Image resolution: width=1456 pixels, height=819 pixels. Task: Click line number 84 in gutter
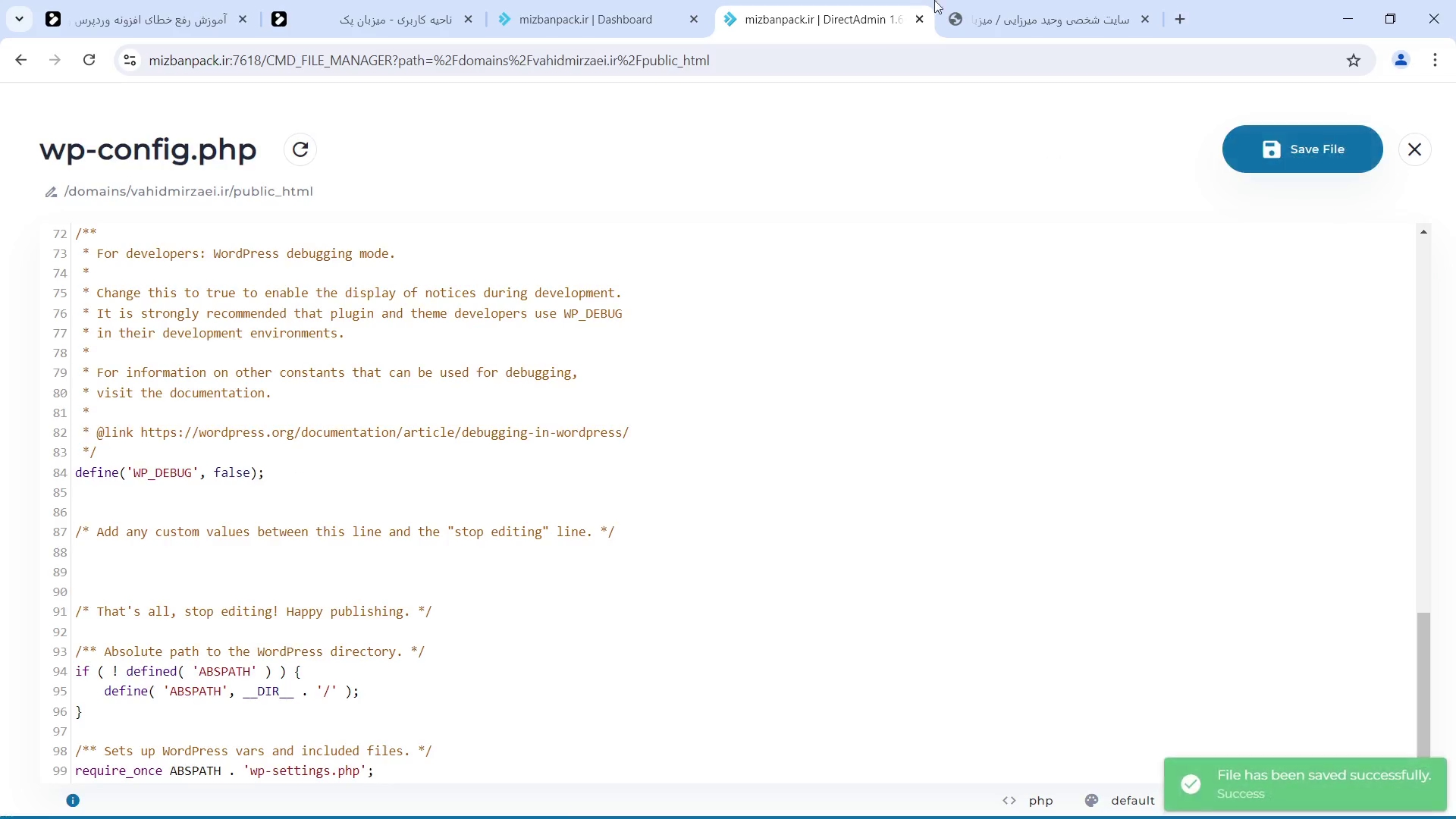(60, 473)
